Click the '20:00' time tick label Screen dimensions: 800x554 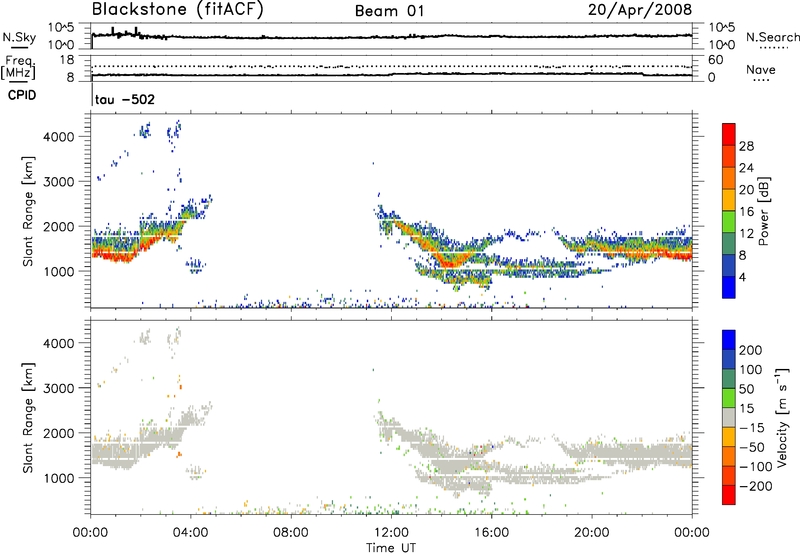coord(592,533)
